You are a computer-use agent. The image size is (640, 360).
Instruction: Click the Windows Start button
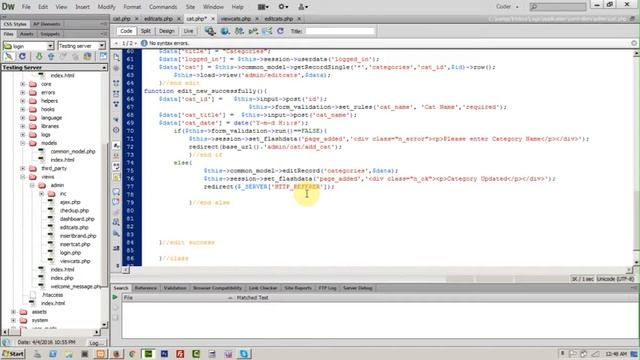[x=13, y=354]
